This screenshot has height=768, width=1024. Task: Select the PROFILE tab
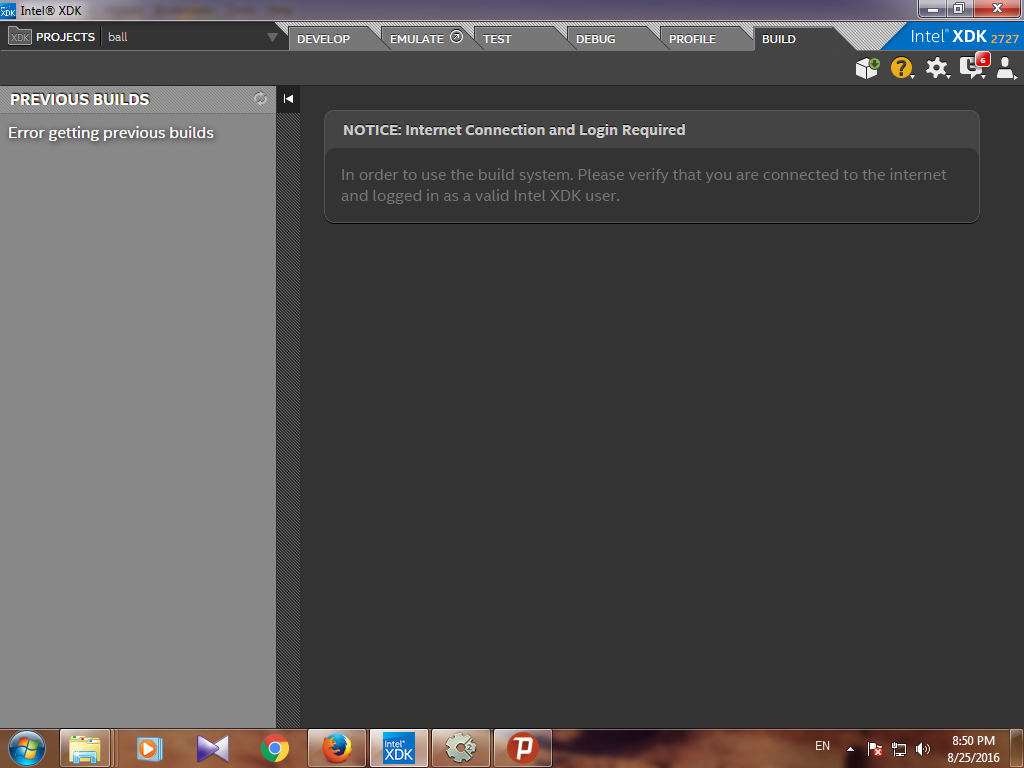click(x=692, y=39)
